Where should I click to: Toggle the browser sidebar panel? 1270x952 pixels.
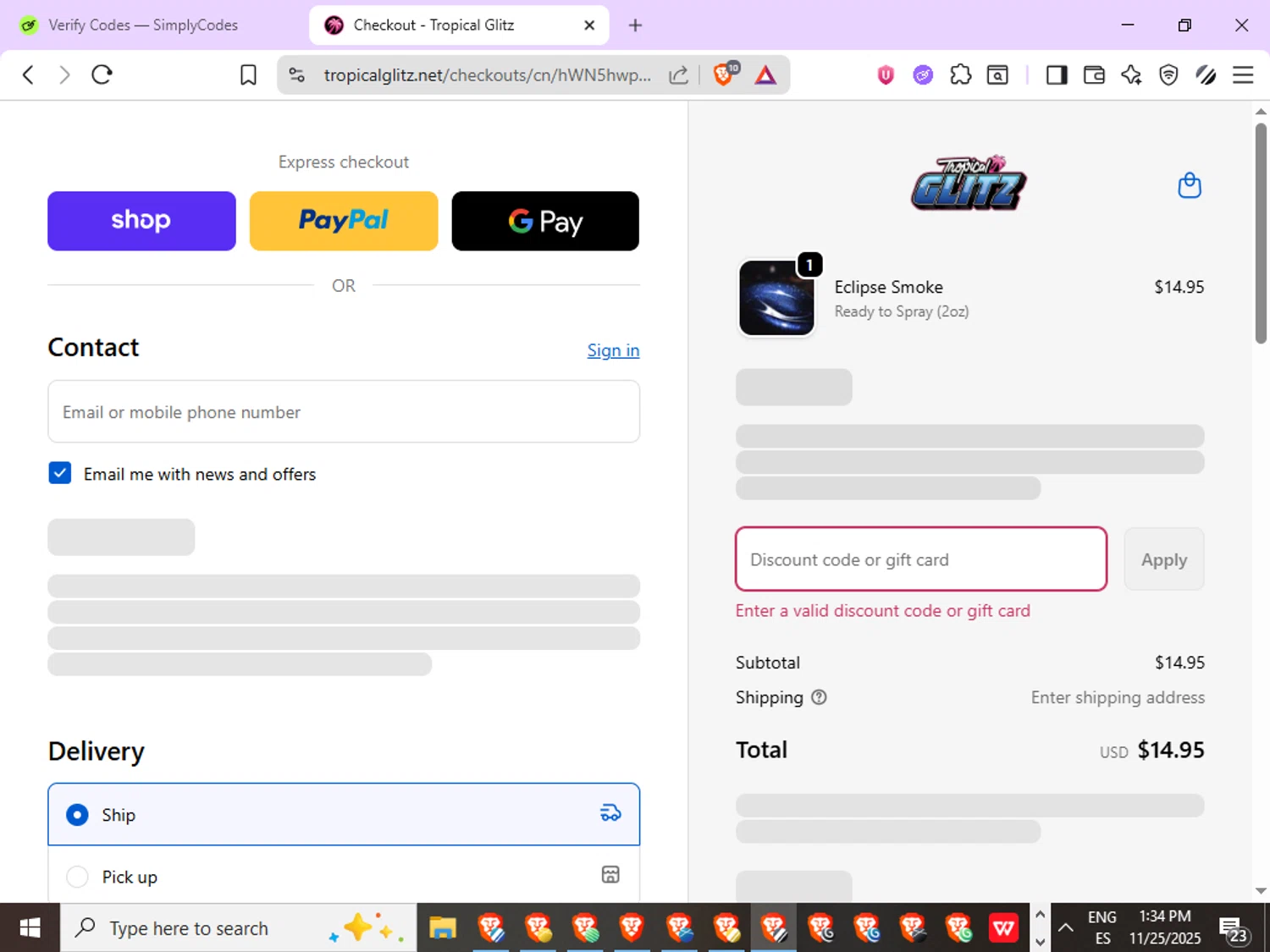click(x=1057, y=75)
